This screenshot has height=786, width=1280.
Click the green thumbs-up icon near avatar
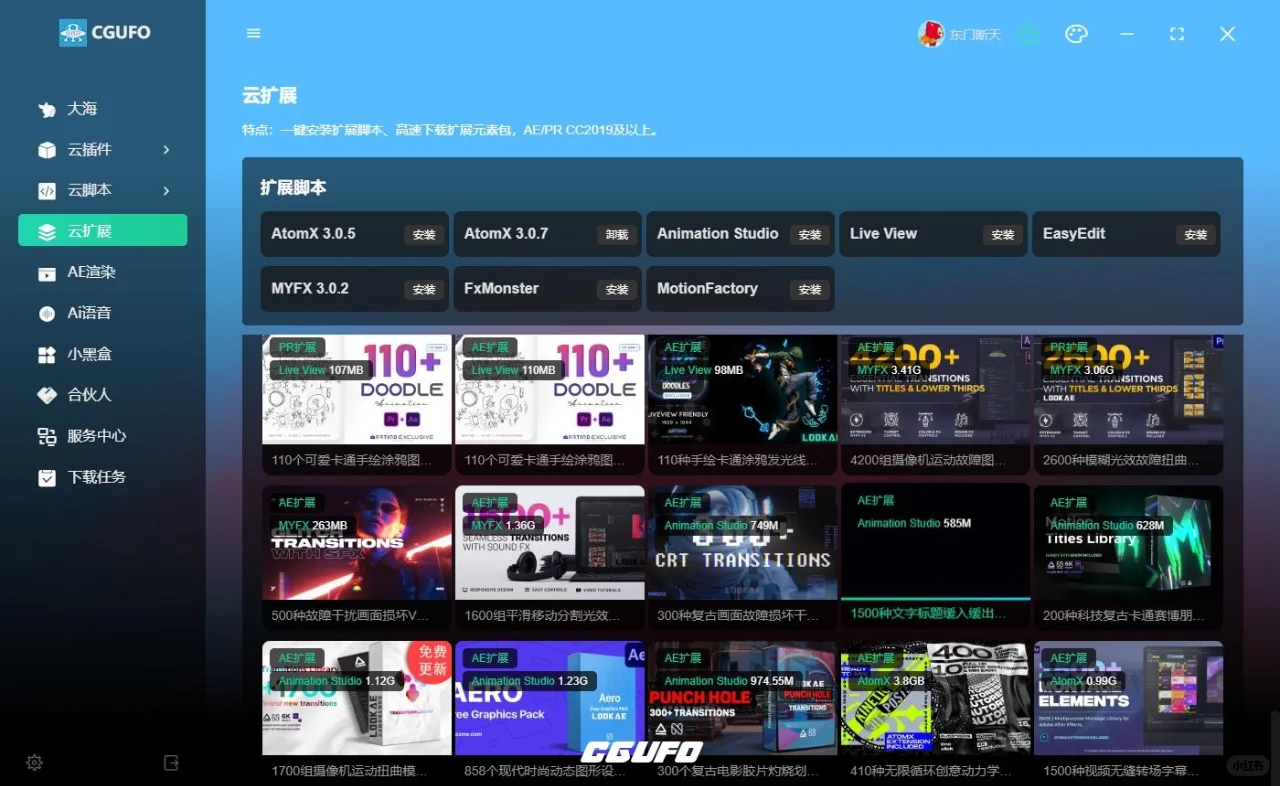pos(1029,33)
